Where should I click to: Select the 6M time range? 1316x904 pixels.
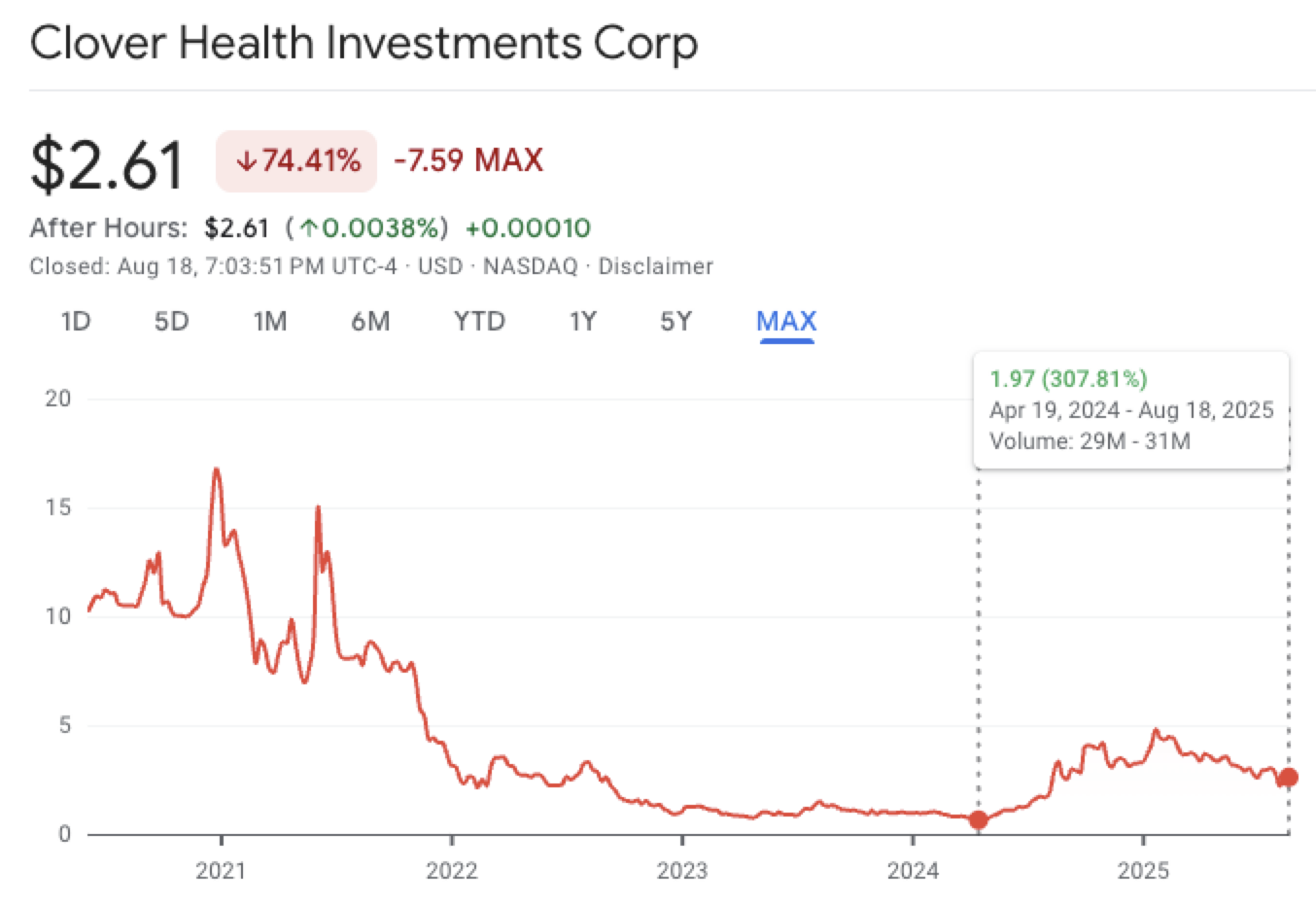coord(370,322)
